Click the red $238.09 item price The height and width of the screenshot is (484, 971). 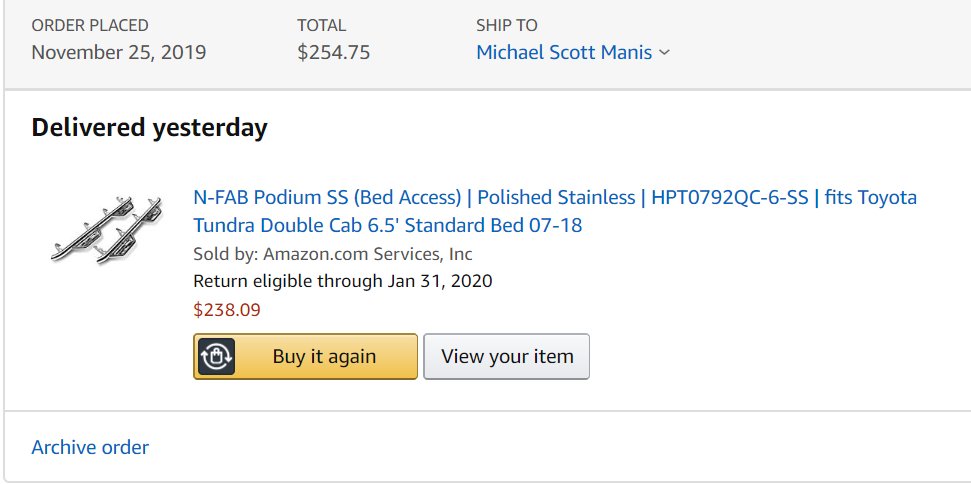227,309
